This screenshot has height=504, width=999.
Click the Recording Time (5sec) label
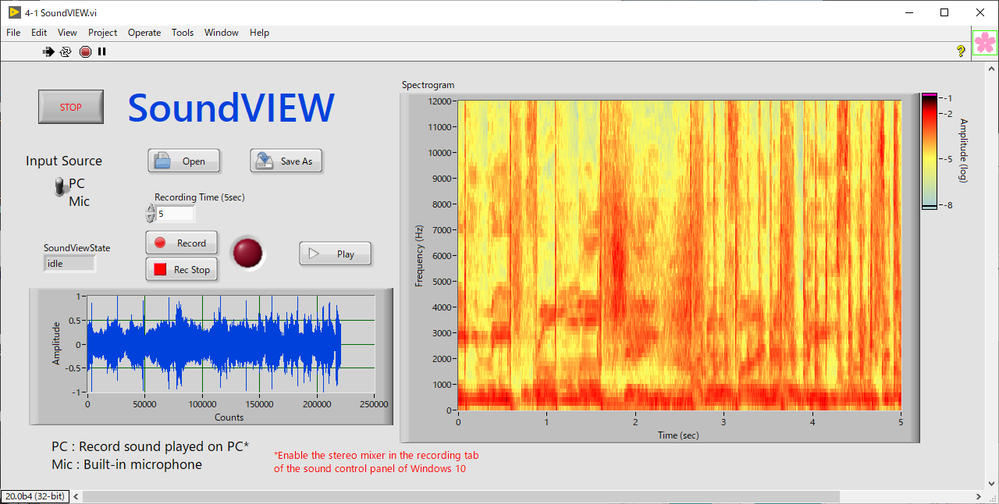coord(199,198)
